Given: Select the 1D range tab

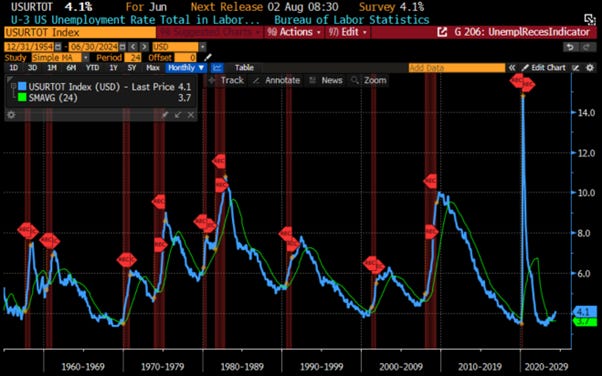Looking at the screenshot, I should (13, 68).
